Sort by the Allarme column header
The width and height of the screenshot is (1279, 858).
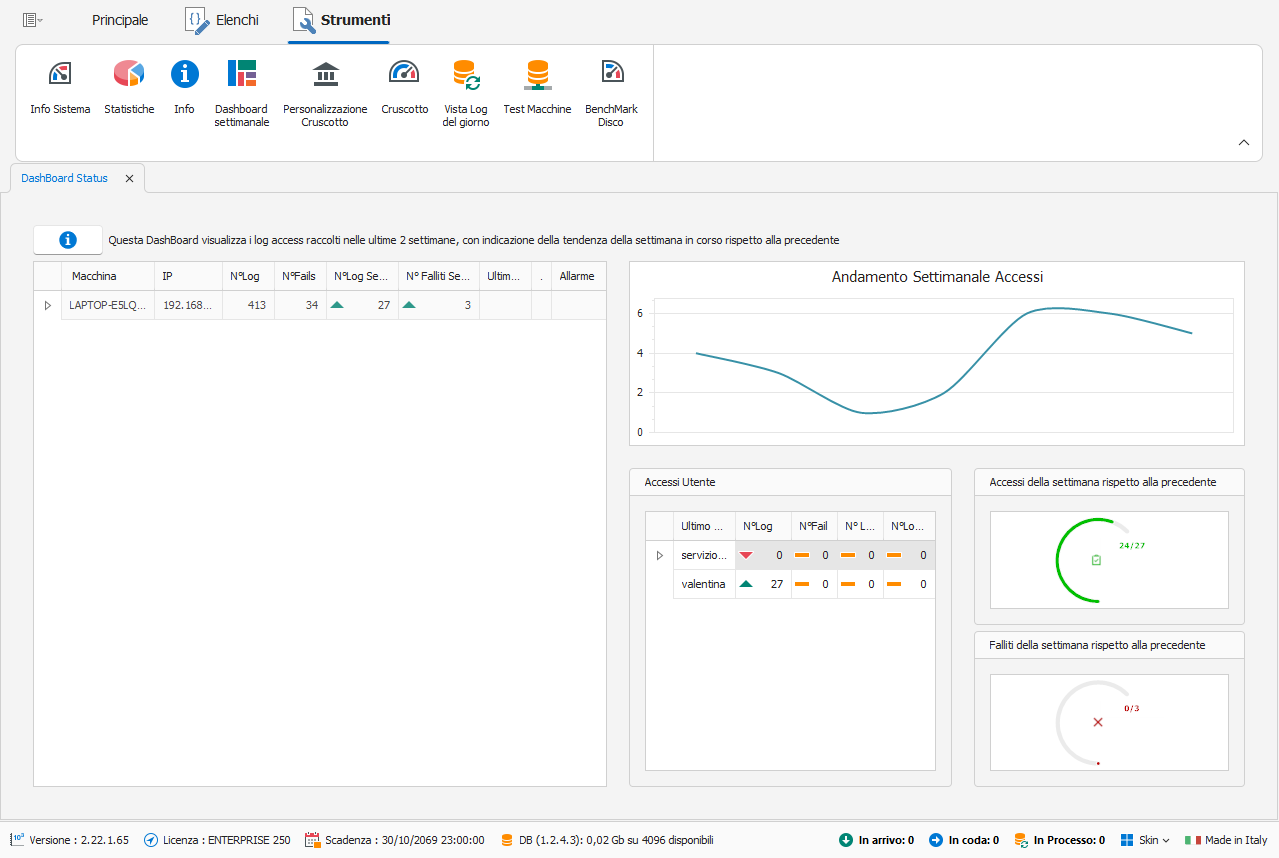[579, 276]
